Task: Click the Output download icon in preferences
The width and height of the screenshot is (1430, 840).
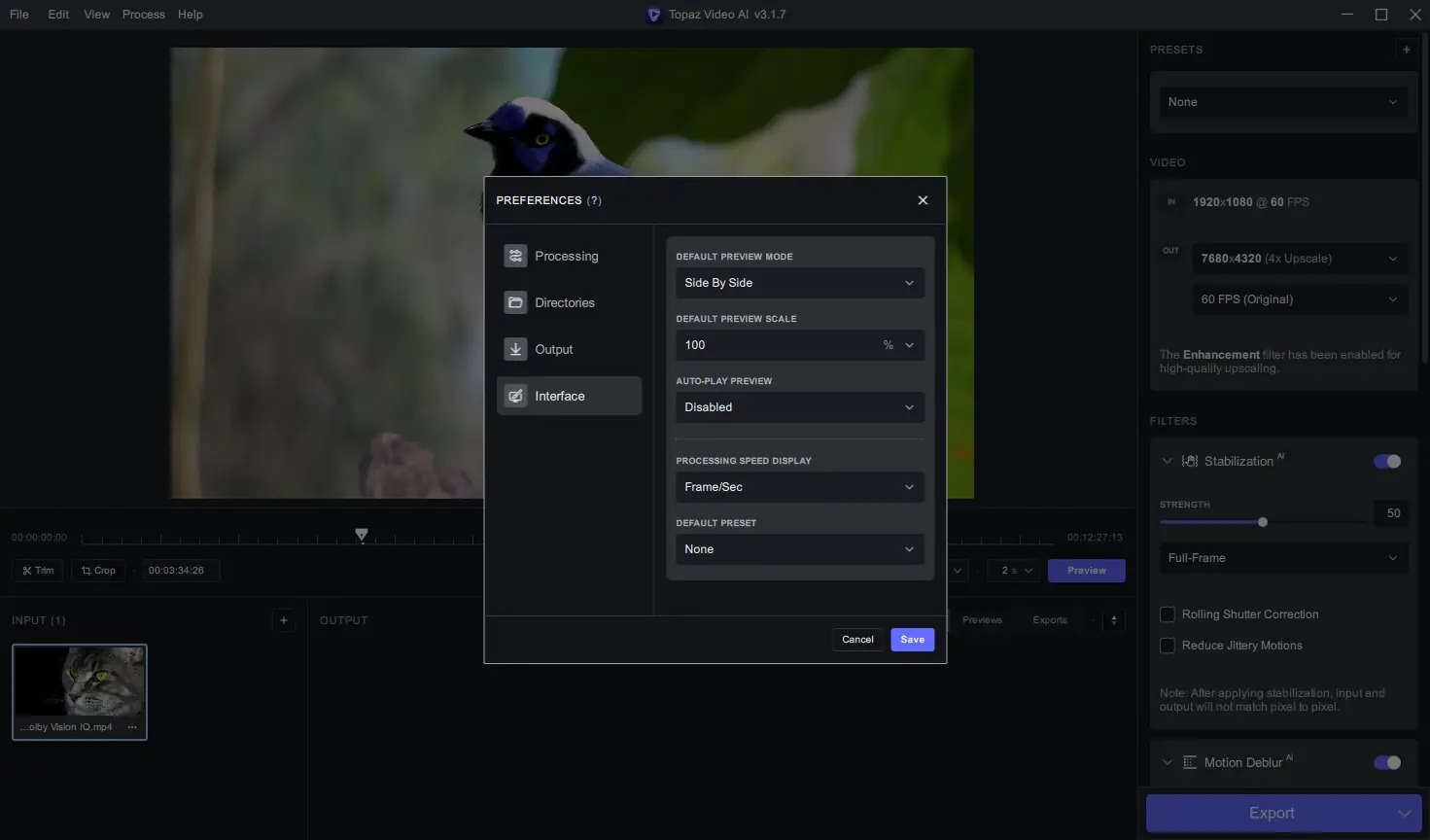Action: click(515, 349)
